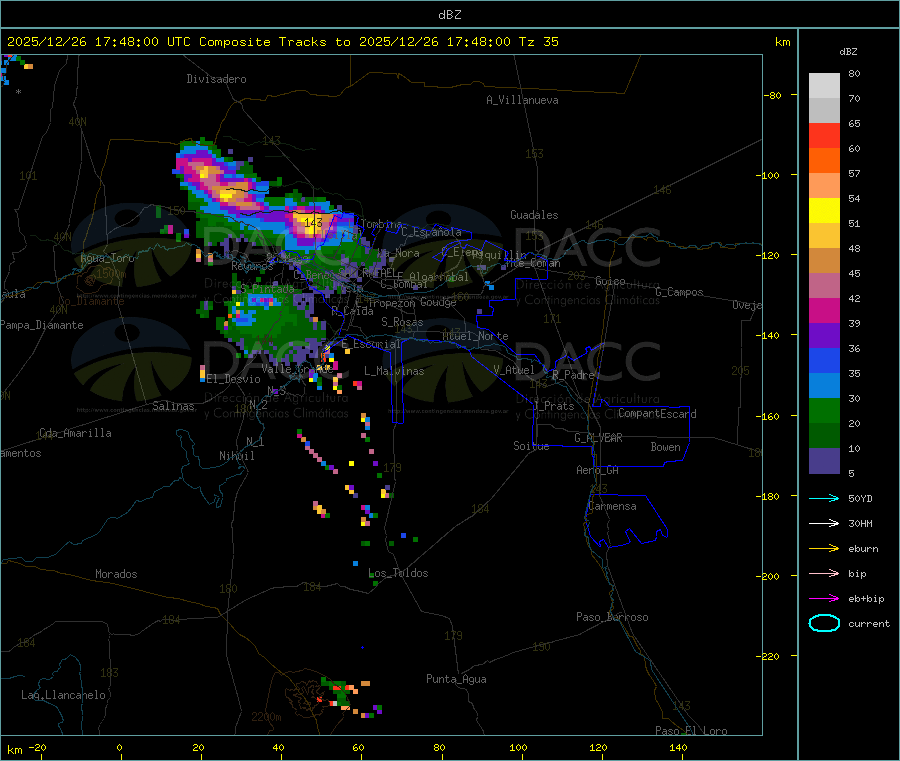The height and width of the screenshot is (761, 900).
Task: Click the Agua_Toro map label
Action: pos(107,258)
